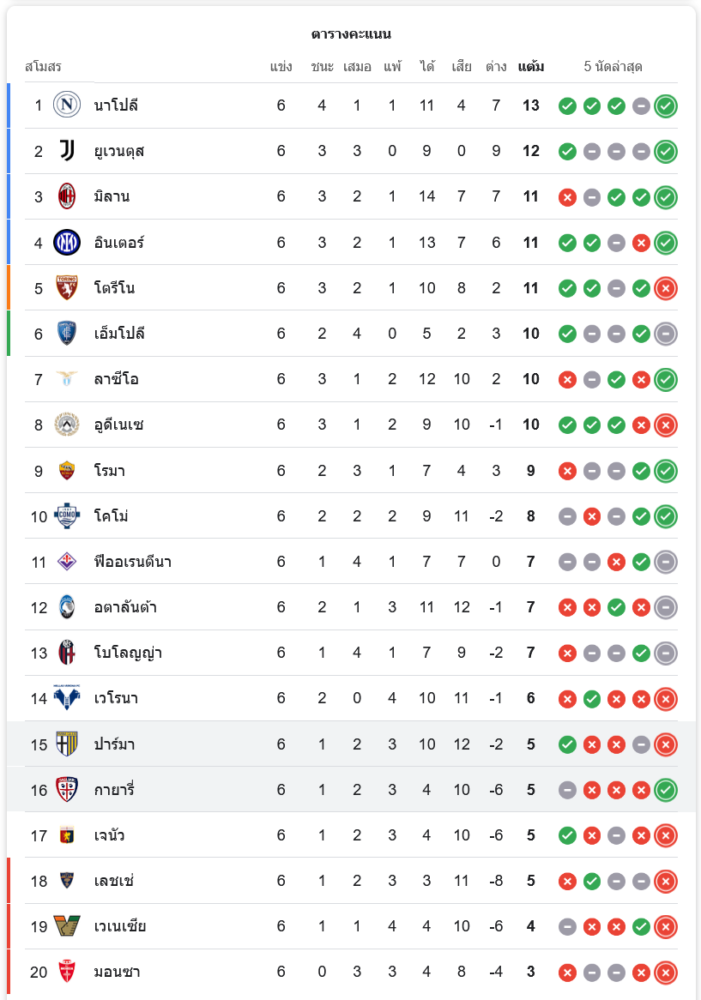The width and height of the screenshot is (701, 1000).
Task: Click the Roma club crest
Action: [x=67, y=471]
